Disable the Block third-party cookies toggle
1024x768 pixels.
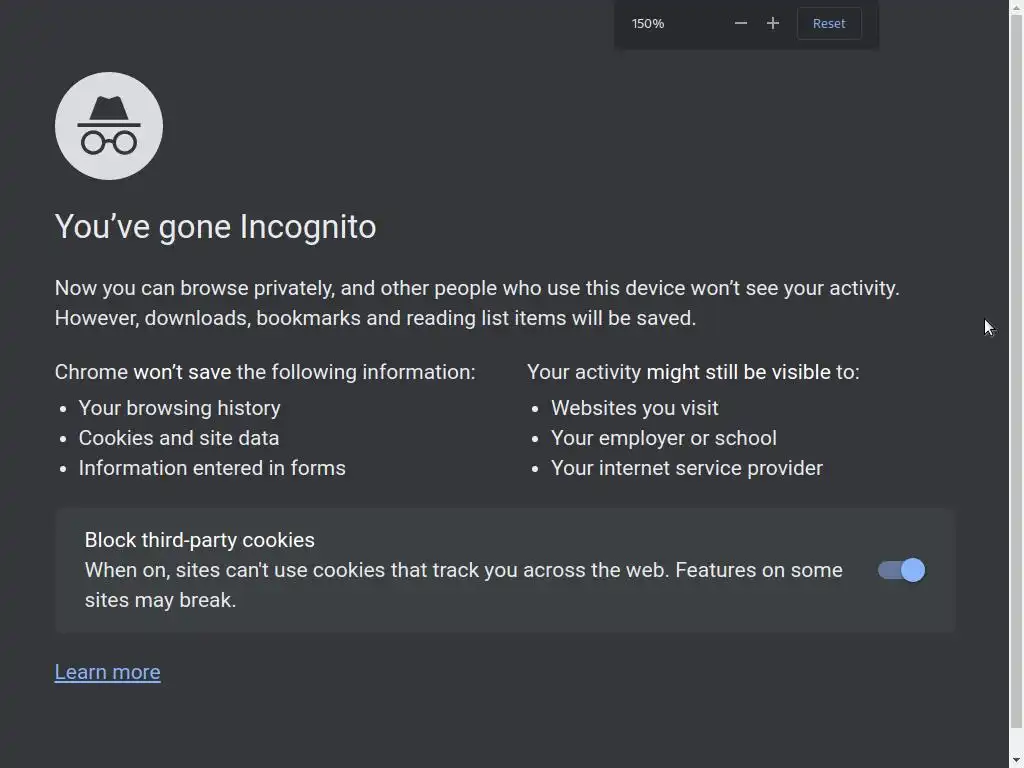point(902,570)
